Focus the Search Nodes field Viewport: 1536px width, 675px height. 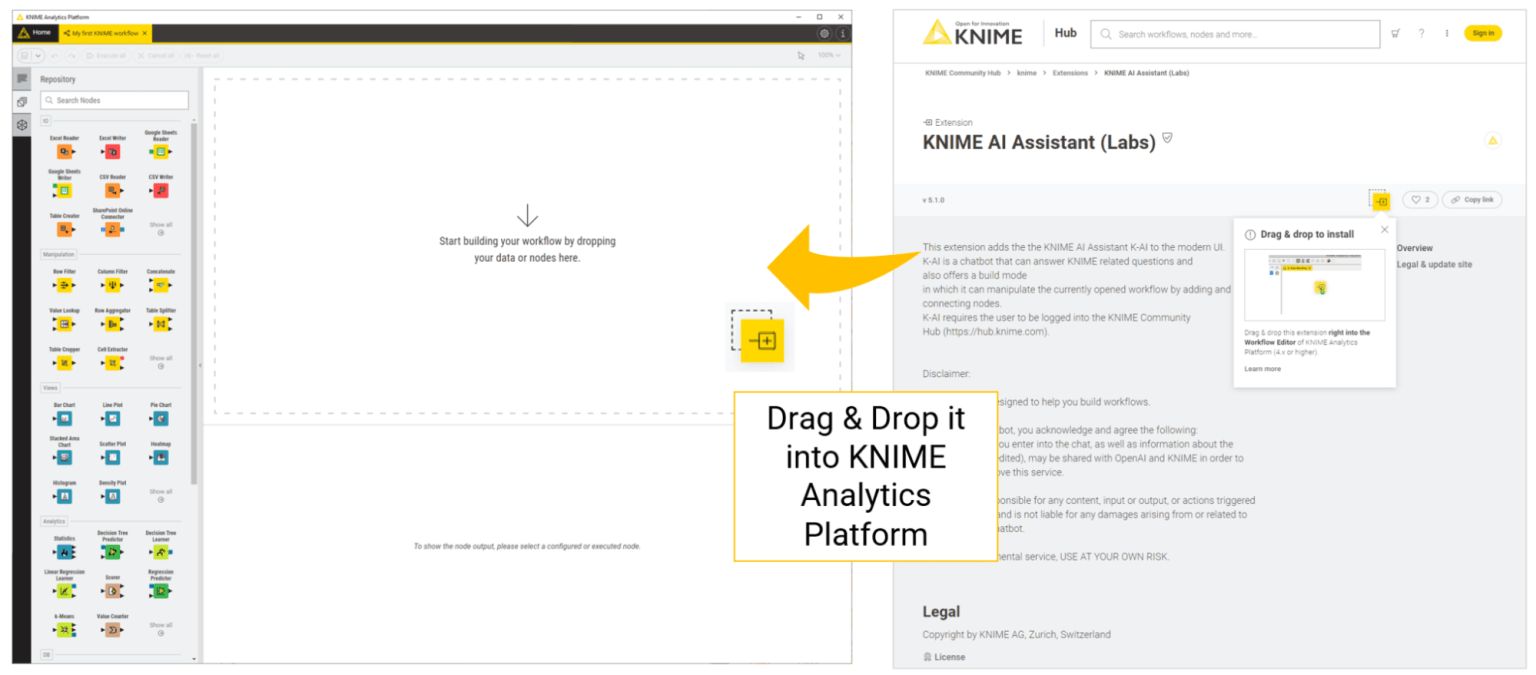click(114, 100)
